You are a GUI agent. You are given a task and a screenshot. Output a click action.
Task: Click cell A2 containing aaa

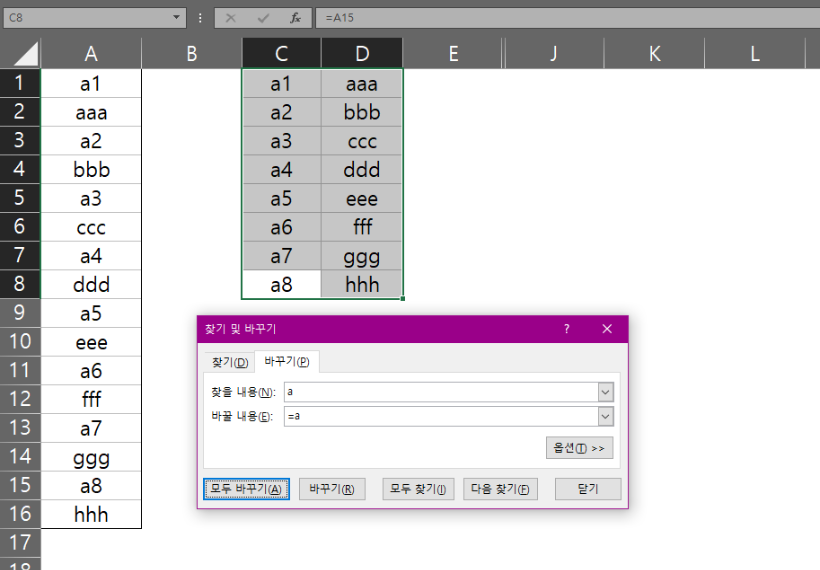click(91, 112)
